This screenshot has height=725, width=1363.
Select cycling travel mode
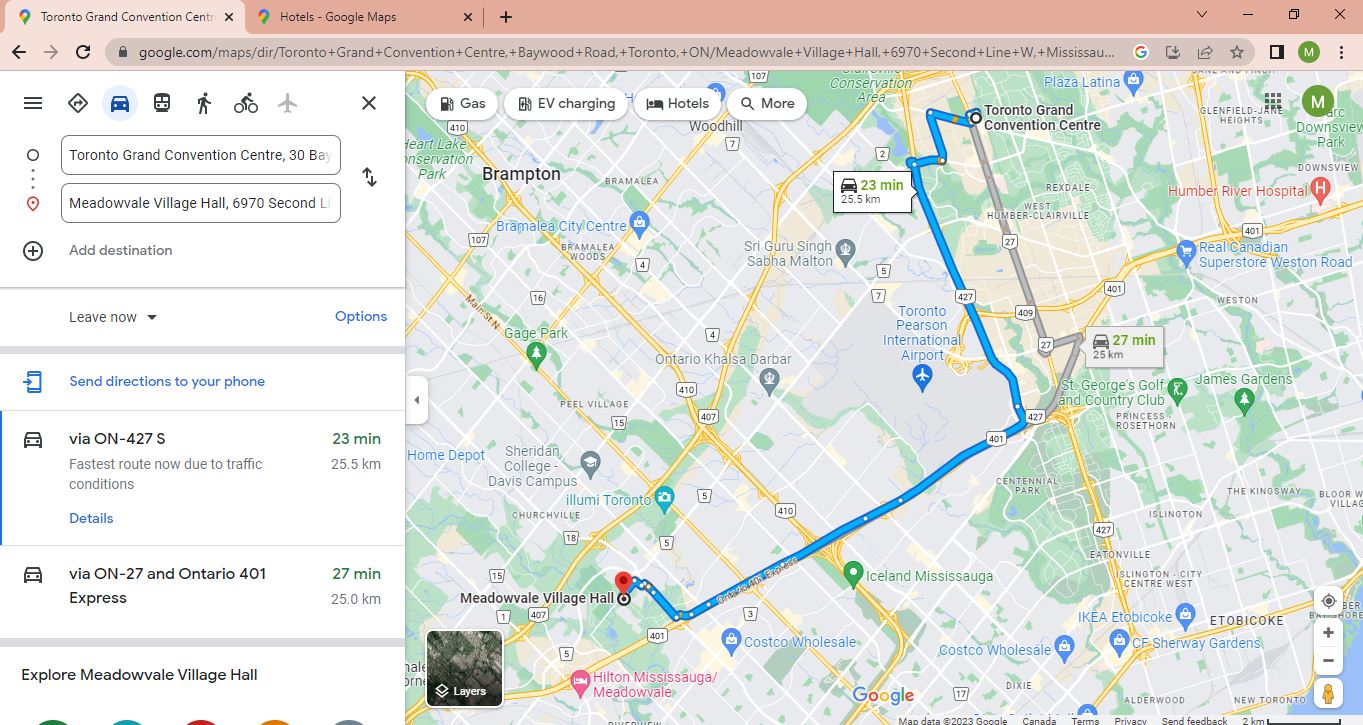[x=246, y=103]
